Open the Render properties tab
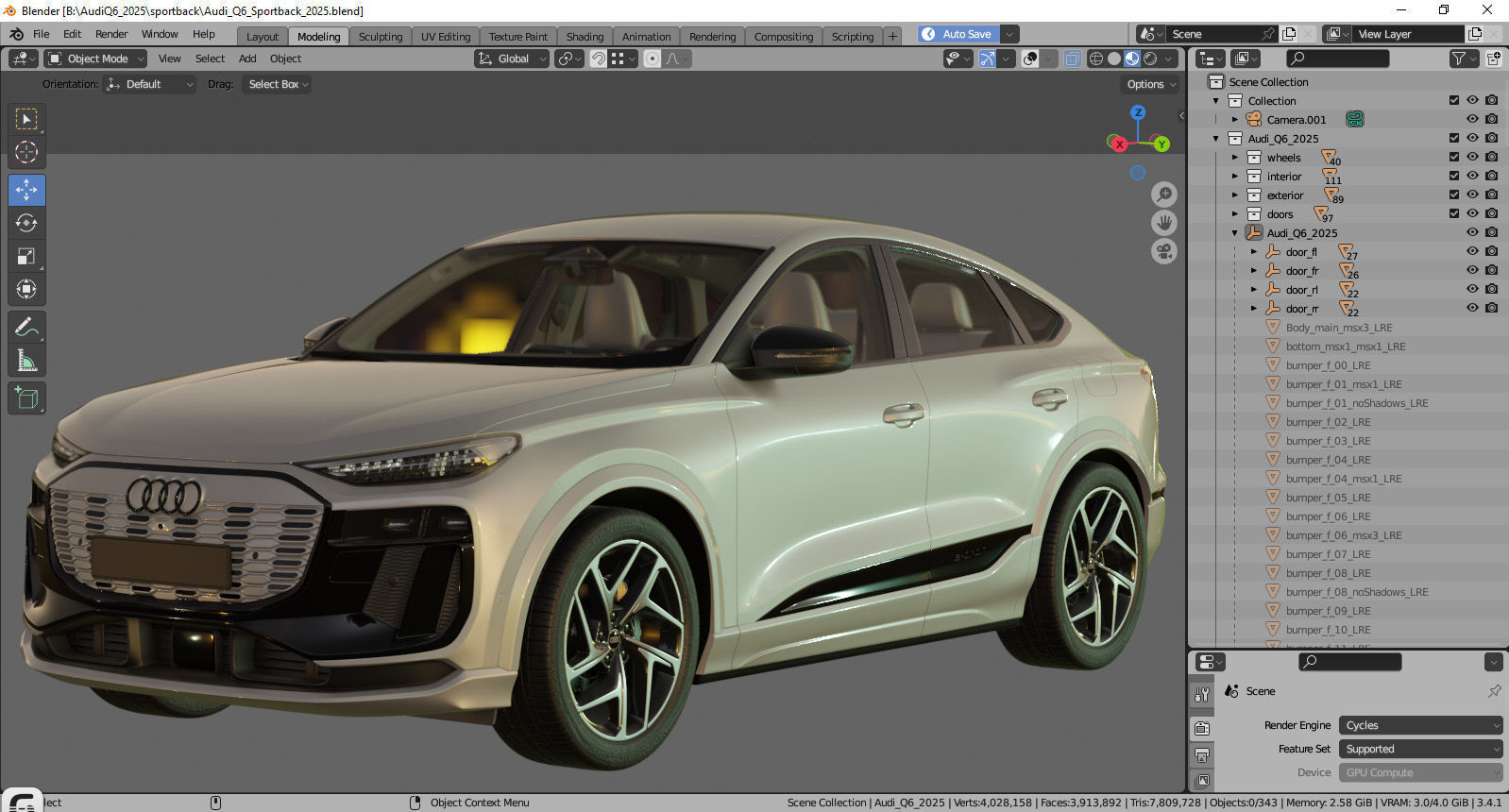The width and height of the screenshot is (1509, 812). [1202, 728]
